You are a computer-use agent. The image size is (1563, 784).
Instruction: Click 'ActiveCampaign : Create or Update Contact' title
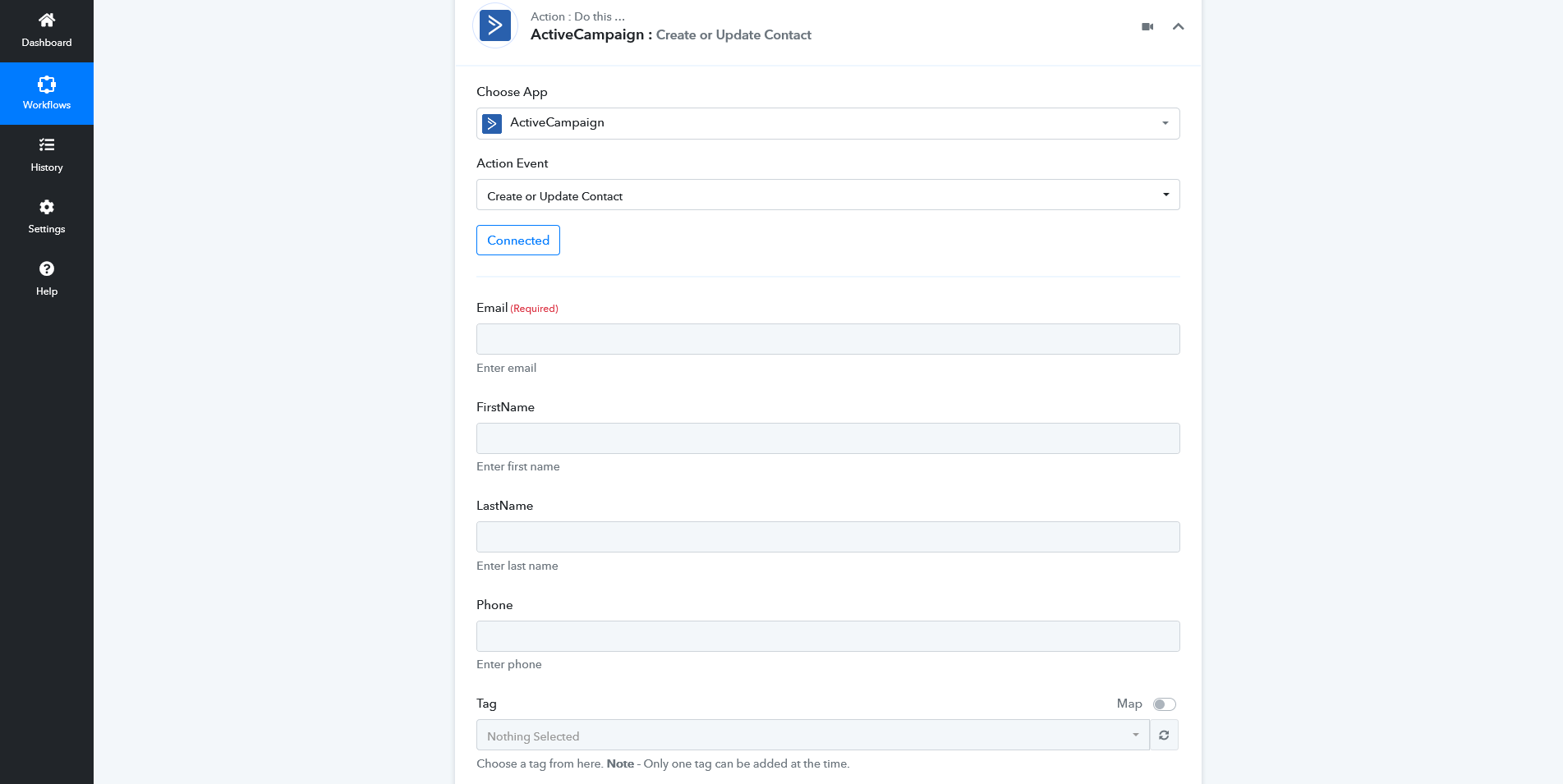coord(671,34)
